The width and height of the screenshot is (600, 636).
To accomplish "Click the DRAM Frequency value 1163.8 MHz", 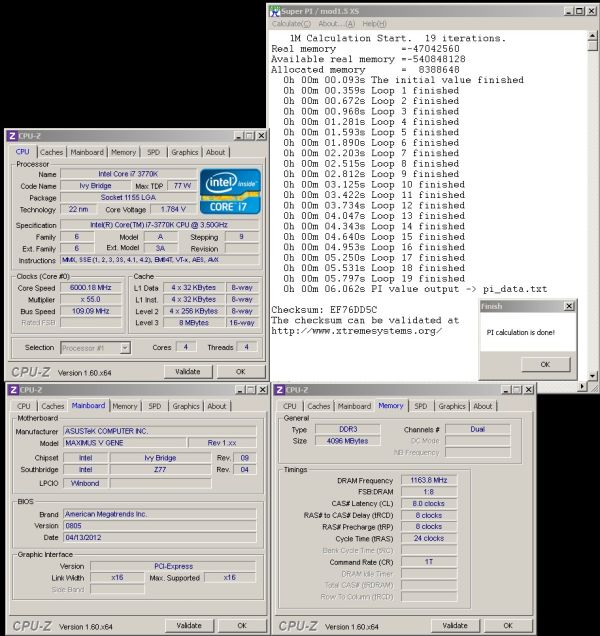I will (429, 480).
